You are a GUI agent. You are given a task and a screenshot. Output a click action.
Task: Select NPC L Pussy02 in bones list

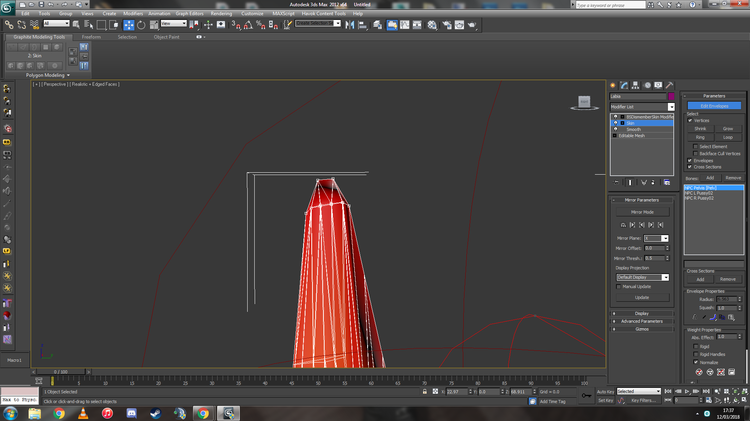click(x=699, y=193)
